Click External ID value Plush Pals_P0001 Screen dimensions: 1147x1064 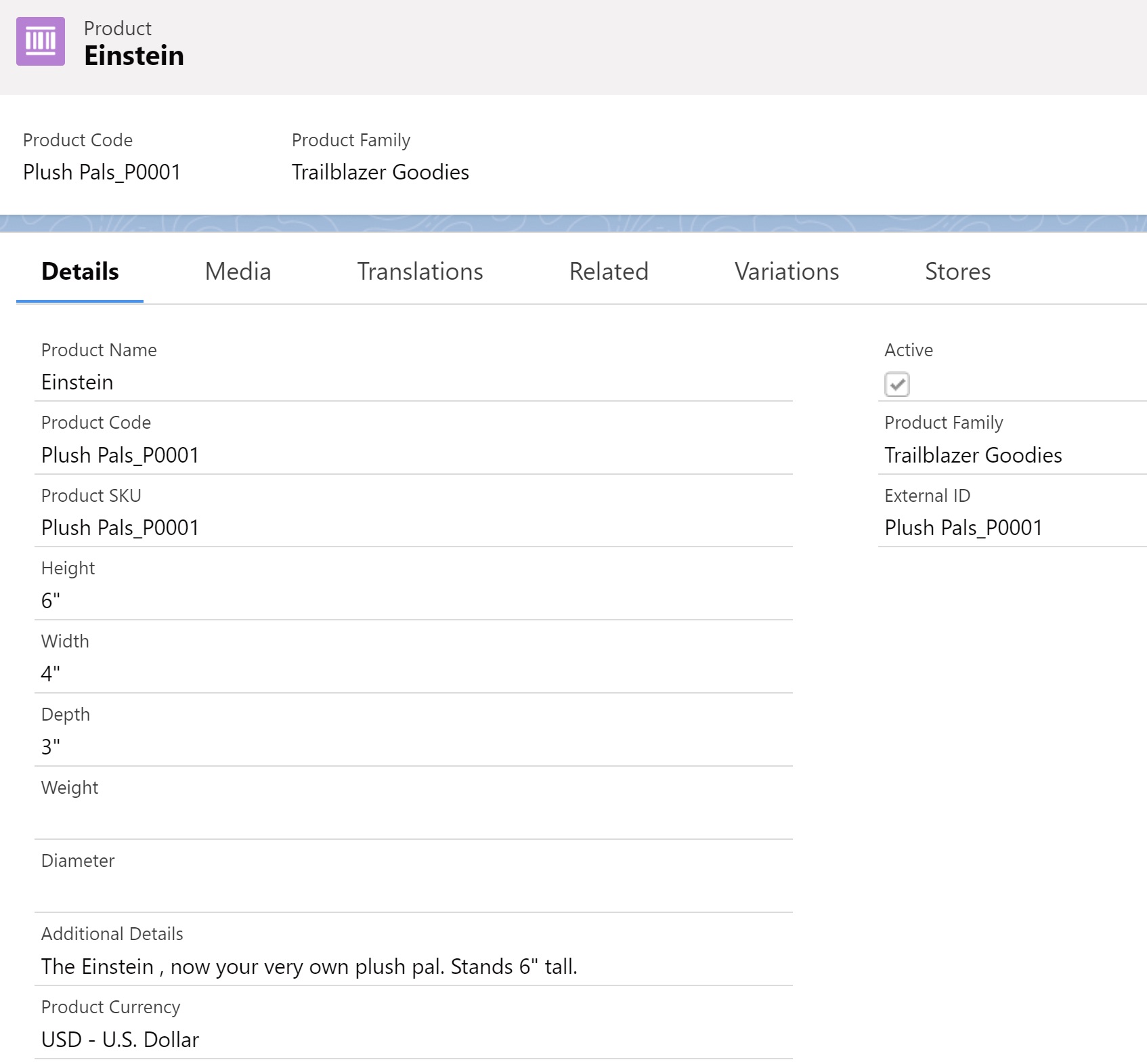point(963,528)
